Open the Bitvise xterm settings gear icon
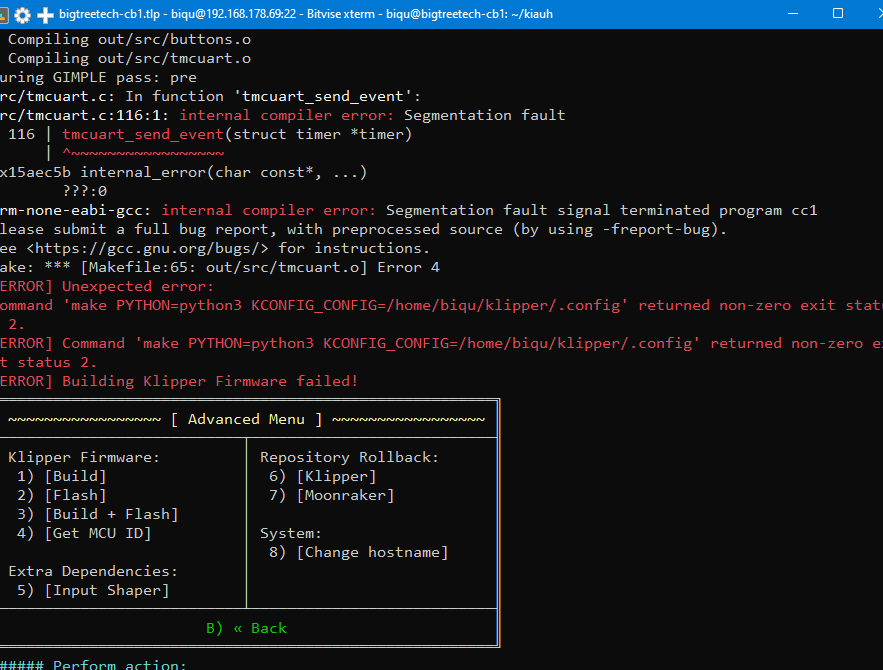Screen dimensions: 883x670 (x=23, y=15)
